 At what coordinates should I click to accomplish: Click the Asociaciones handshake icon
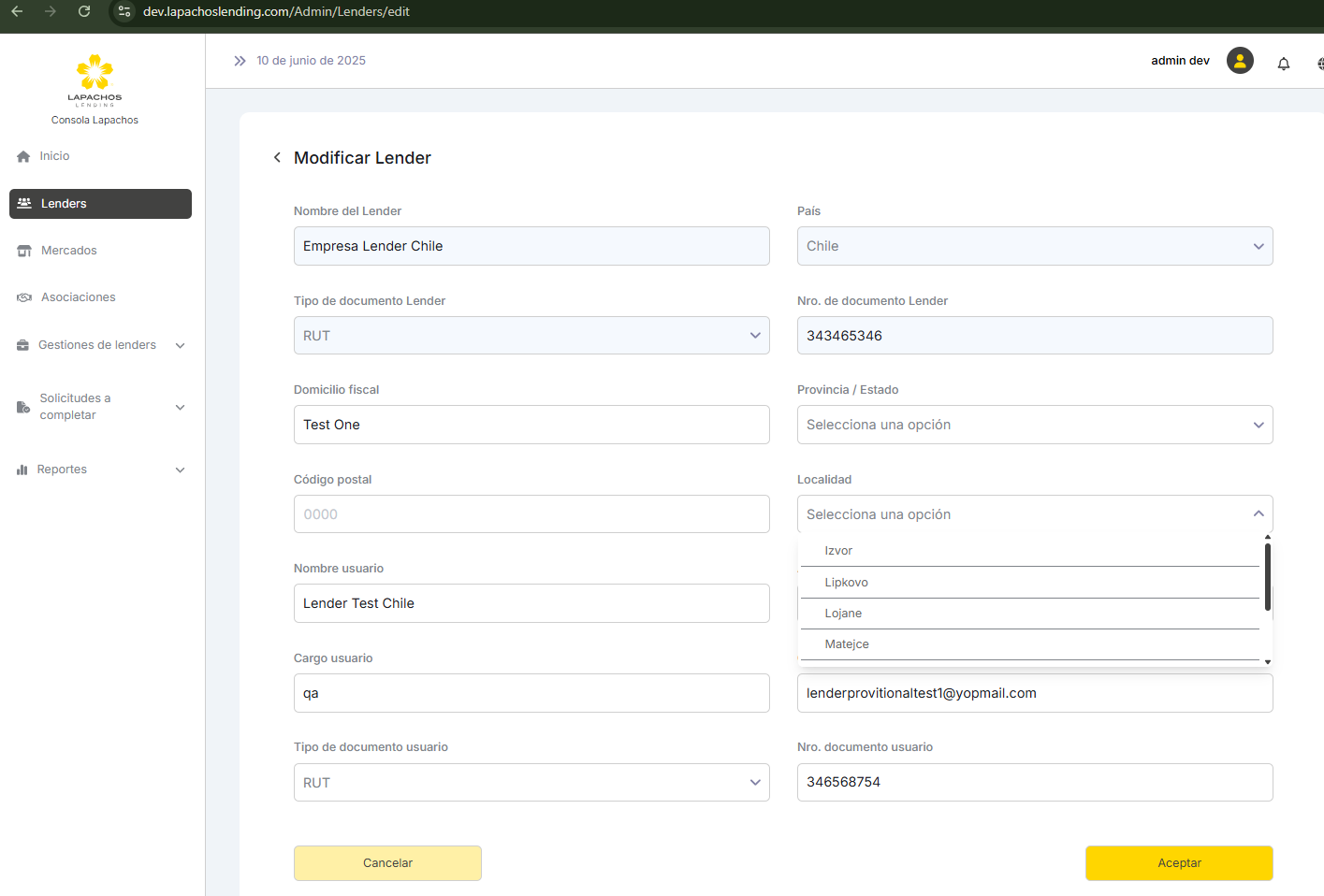(x=24, y=297)
